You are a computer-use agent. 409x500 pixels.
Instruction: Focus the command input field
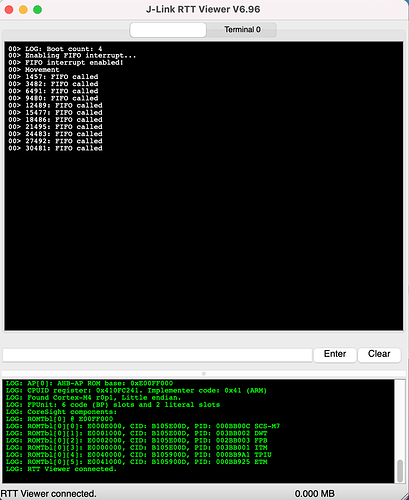tap(157, 355)
